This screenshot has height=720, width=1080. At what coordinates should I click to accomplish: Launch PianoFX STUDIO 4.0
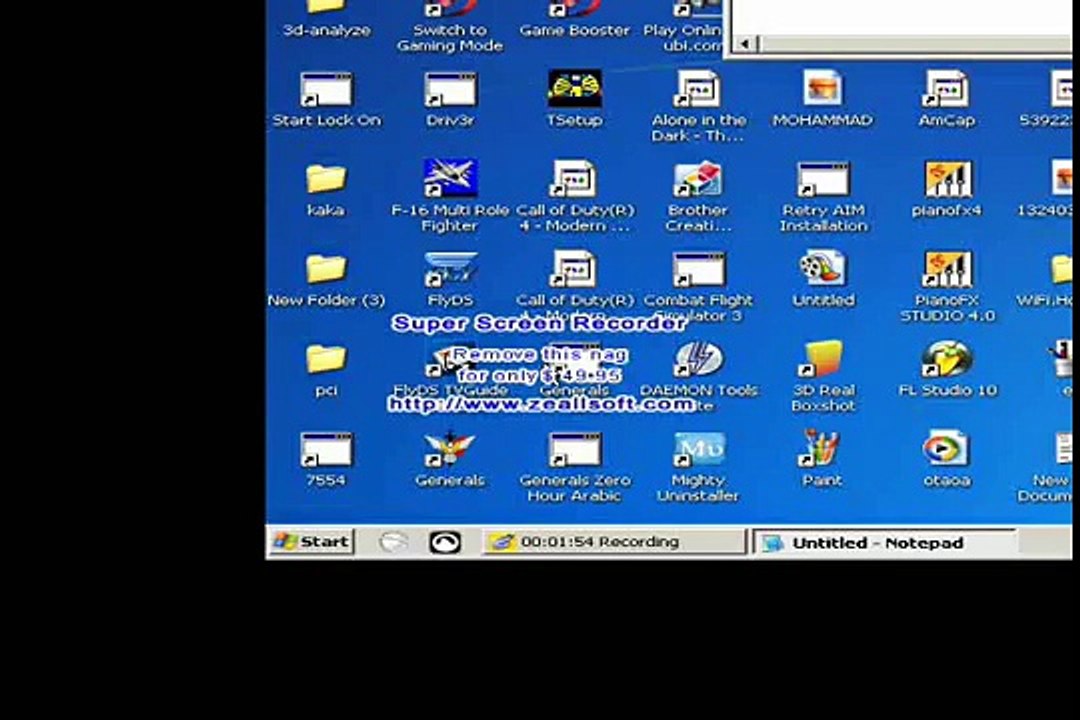(x=947, y=269)
